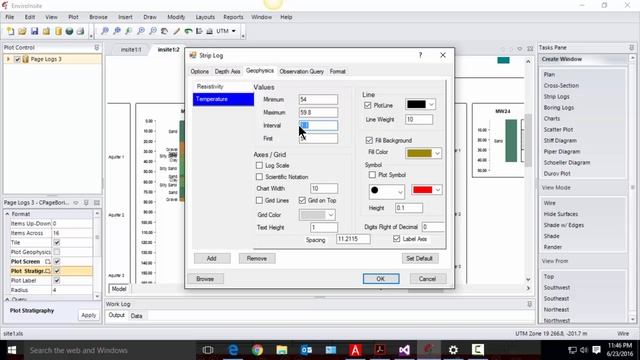Enable the Grid Lines checkbox

tap(259, 200)
